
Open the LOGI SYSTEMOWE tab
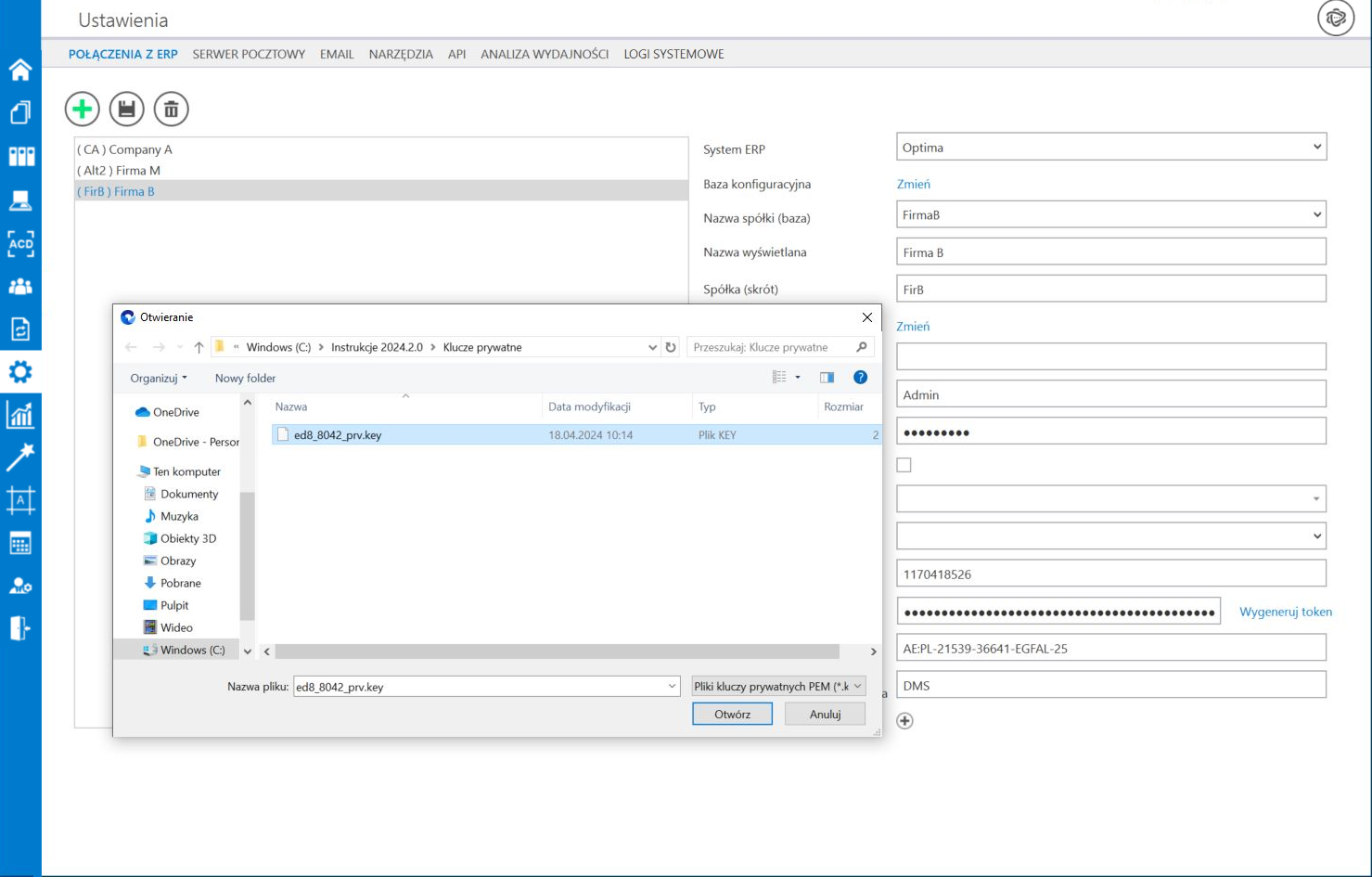[673, 54]
